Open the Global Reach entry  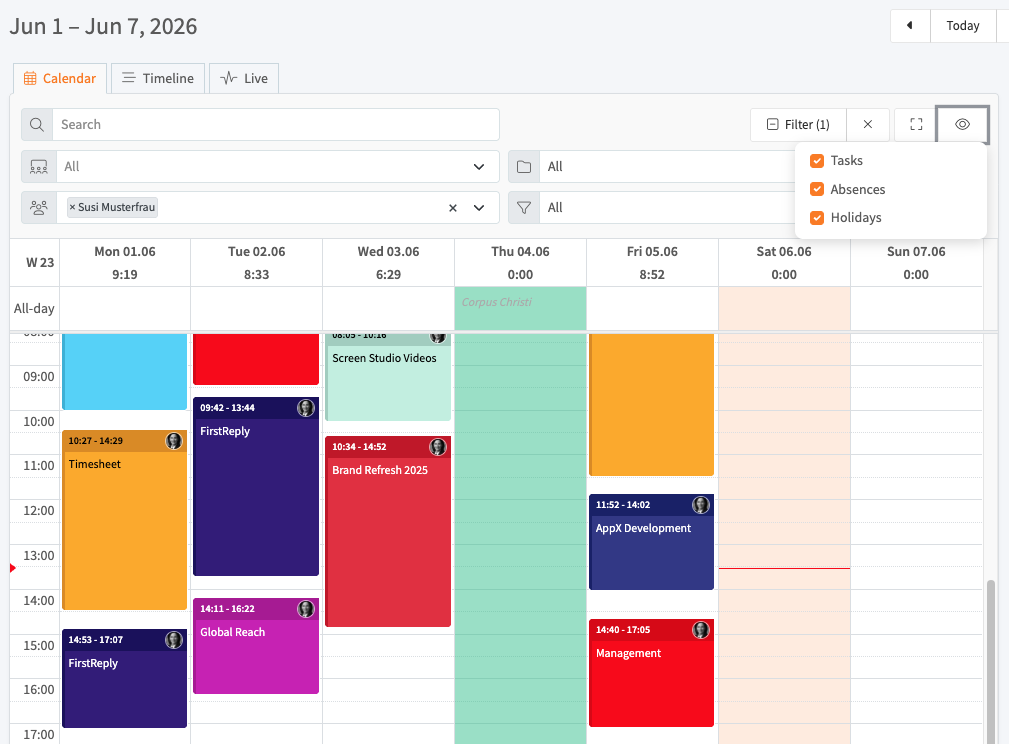(256, 646)
